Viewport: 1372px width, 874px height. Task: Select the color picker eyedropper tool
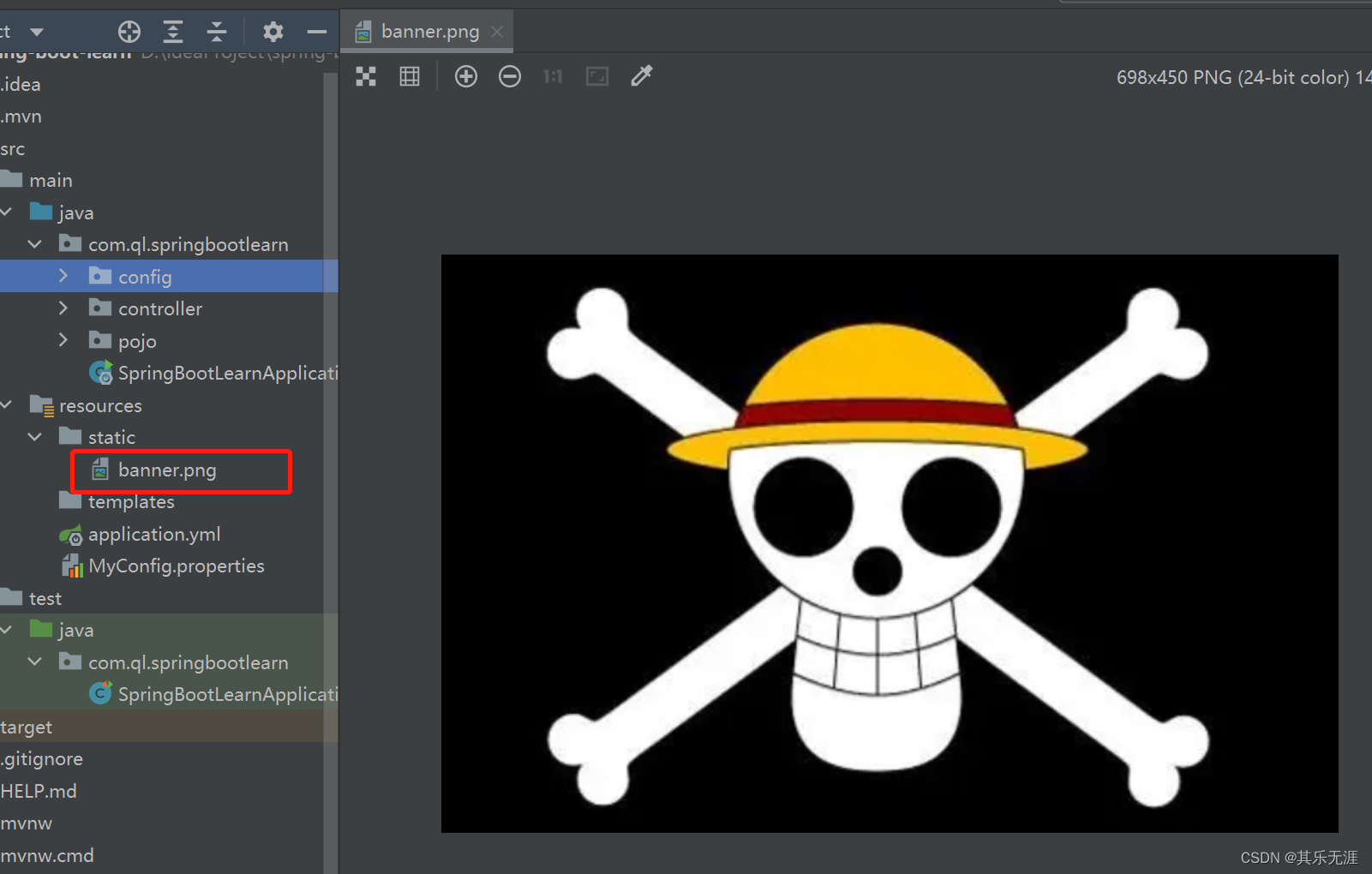tap(642, 75)
